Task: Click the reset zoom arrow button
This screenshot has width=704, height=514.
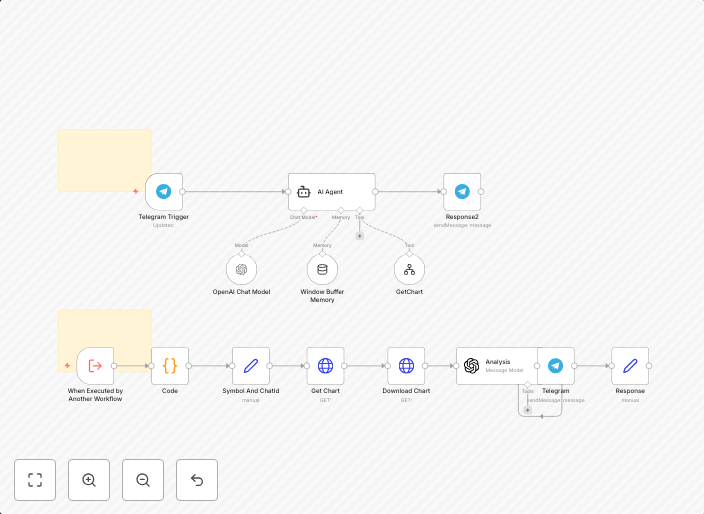Action: 197,480
